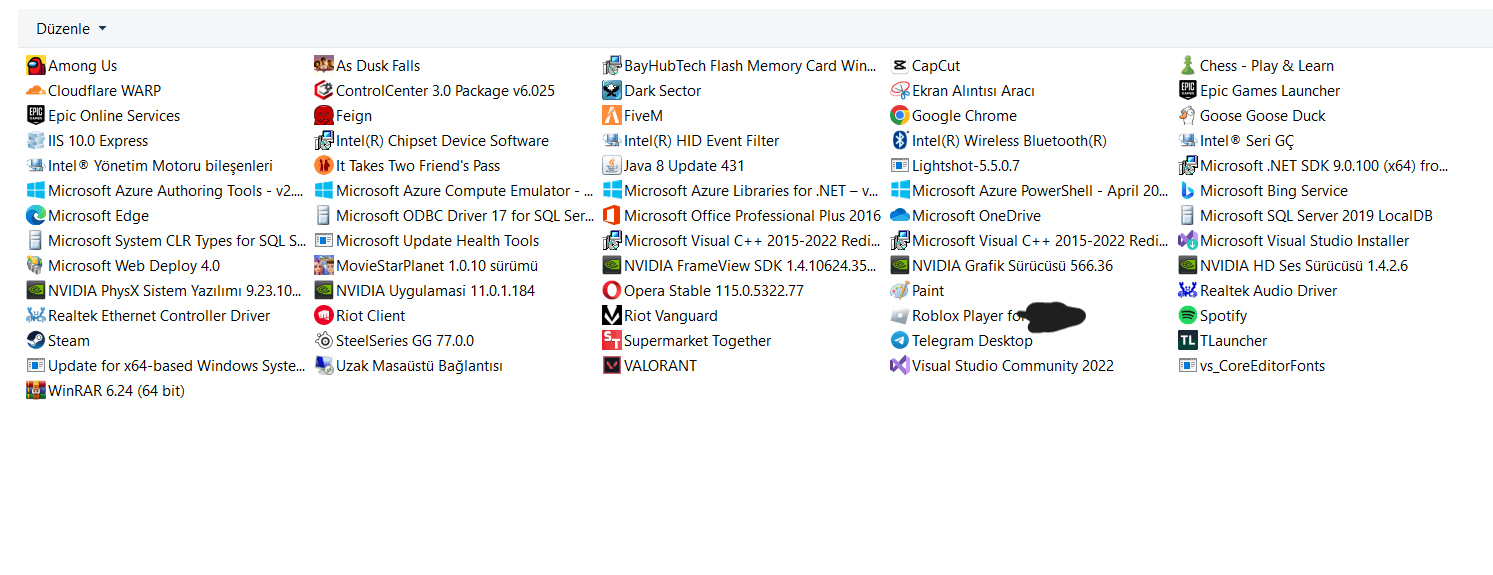
Task: Select Microsoft ODBC Driver 17 entry
Action: pyautogui.click(x=454, y=216)
